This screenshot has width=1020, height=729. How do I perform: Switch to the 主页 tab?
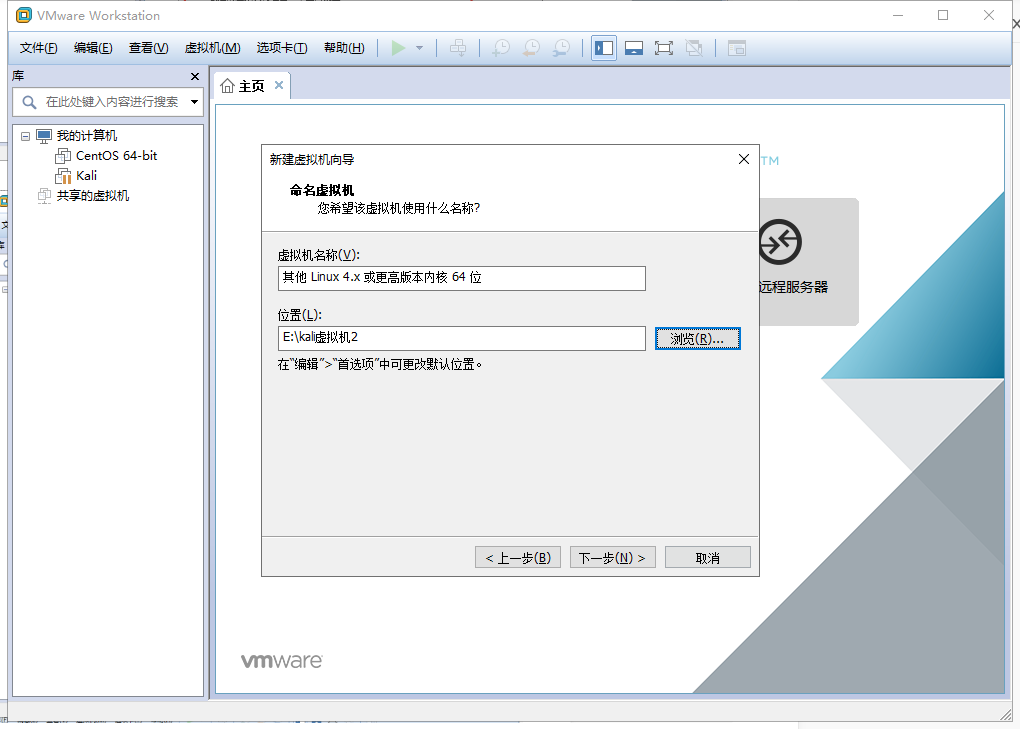click(252, 86)
